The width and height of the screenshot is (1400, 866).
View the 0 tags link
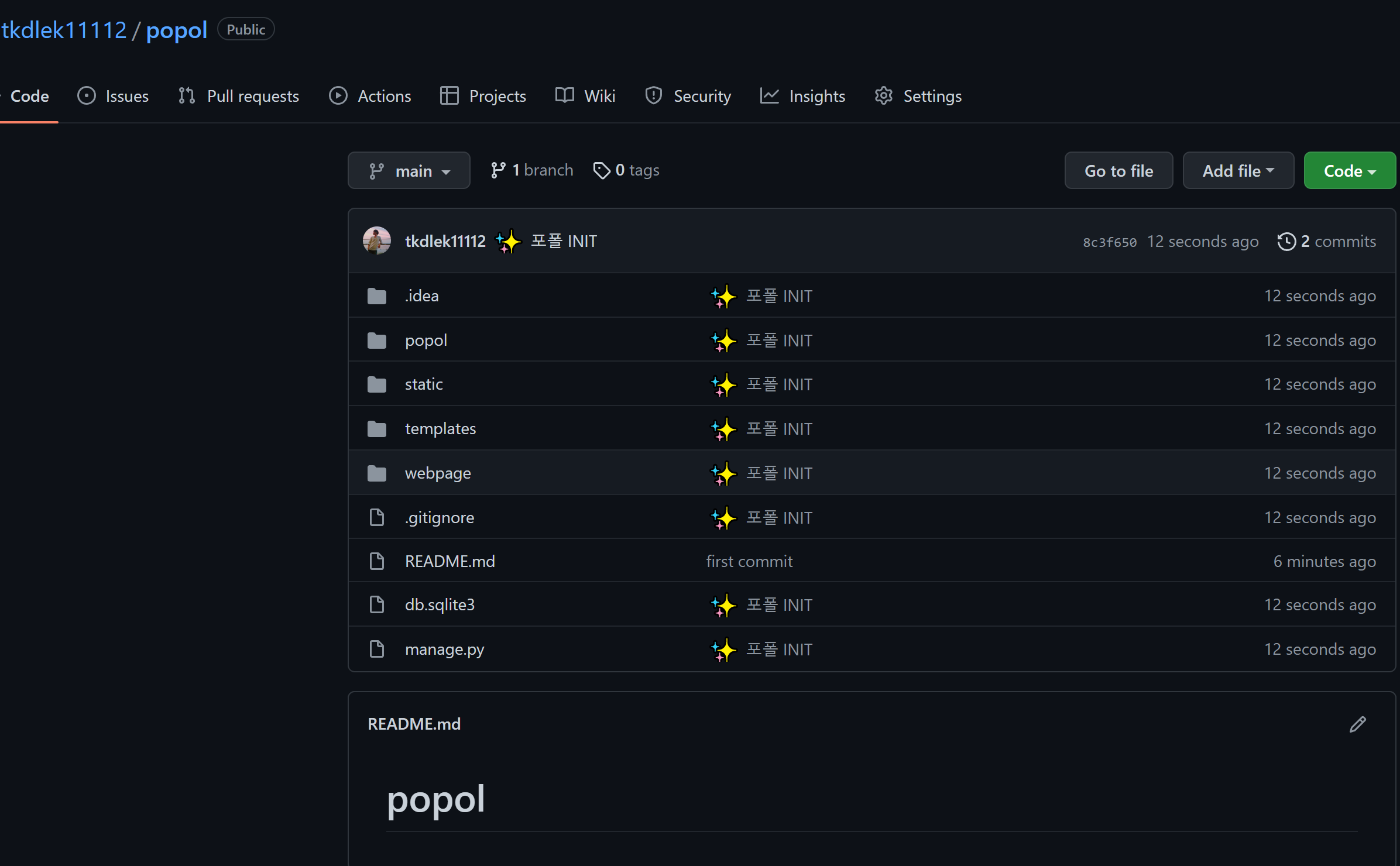(626, 170)
